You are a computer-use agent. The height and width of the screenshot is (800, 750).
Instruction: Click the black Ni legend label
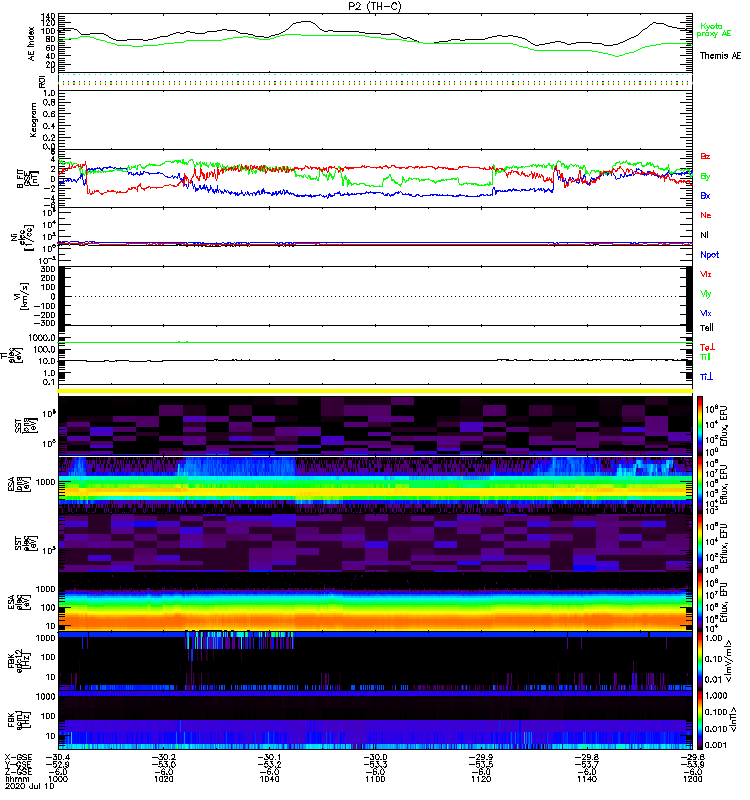click(704, 235)
